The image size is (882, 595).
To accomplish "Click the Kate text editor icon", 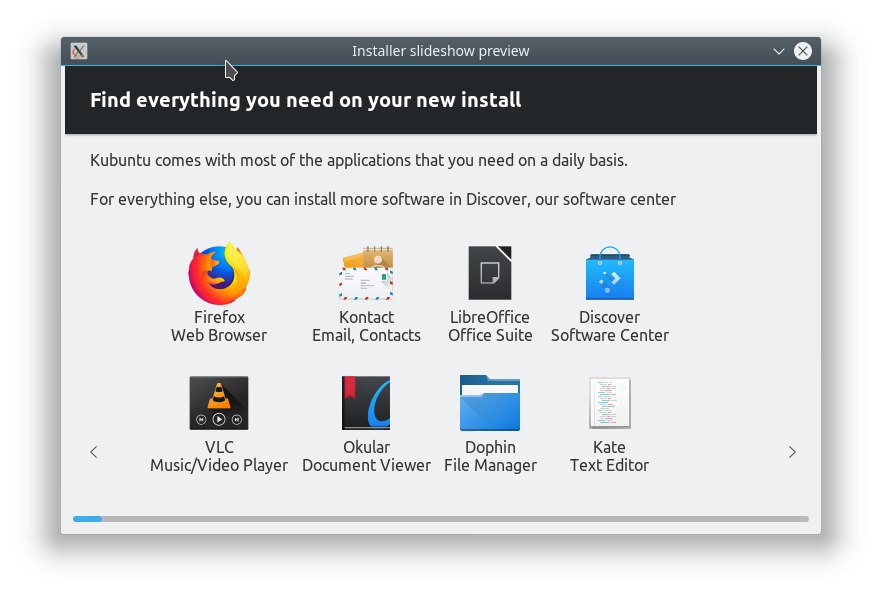I will (x=610, y=403).
